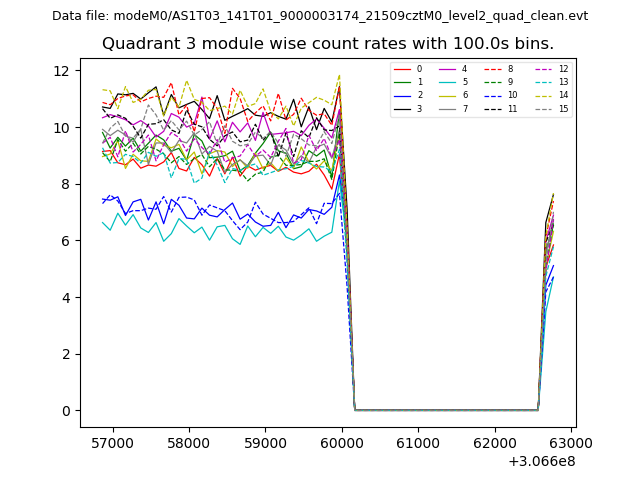Click the x-axis tick label 57000
Image resolution: width=640 pixels, height=480 pixels.
112,442
